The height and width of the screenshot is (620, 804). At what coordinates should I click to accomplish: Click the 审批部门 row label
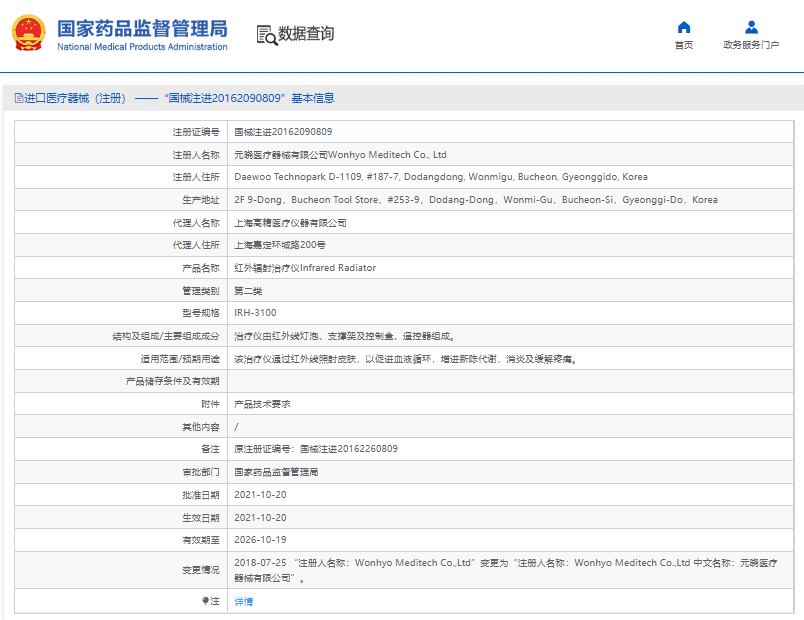tap(200, 472)
